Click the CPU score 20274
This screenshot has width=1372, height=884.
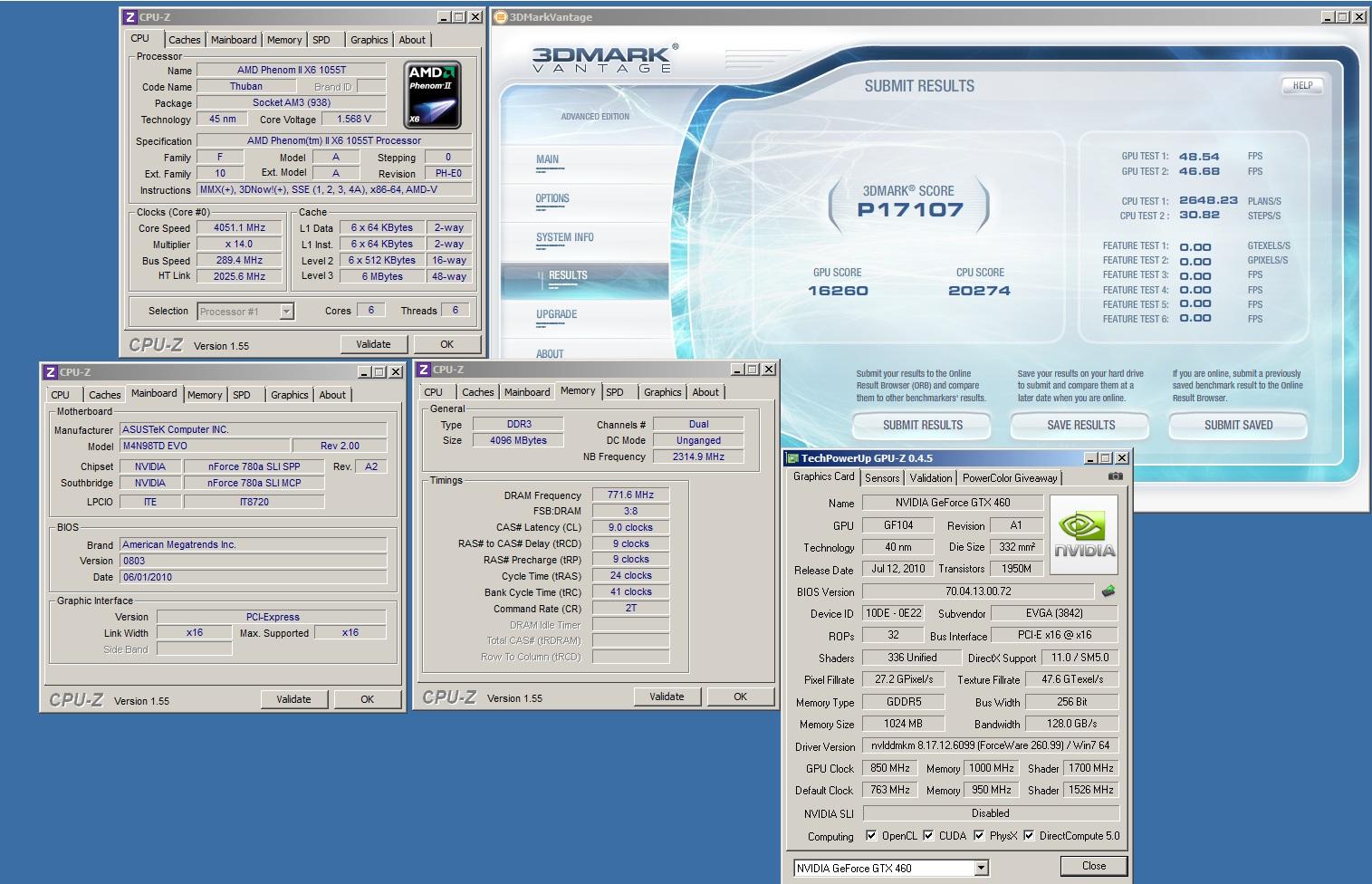[x=979, y=291]
